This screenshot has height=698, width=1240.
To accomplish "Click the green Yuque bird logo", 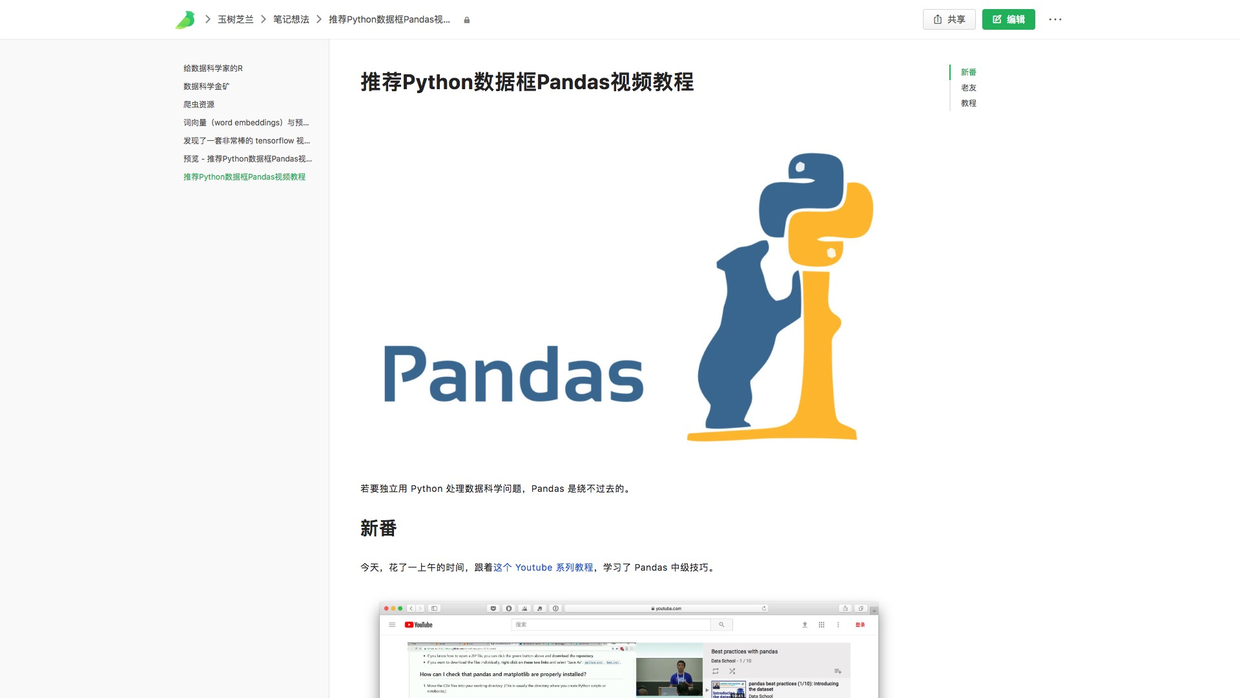I will pyautogui.click(x=185, y=20).
